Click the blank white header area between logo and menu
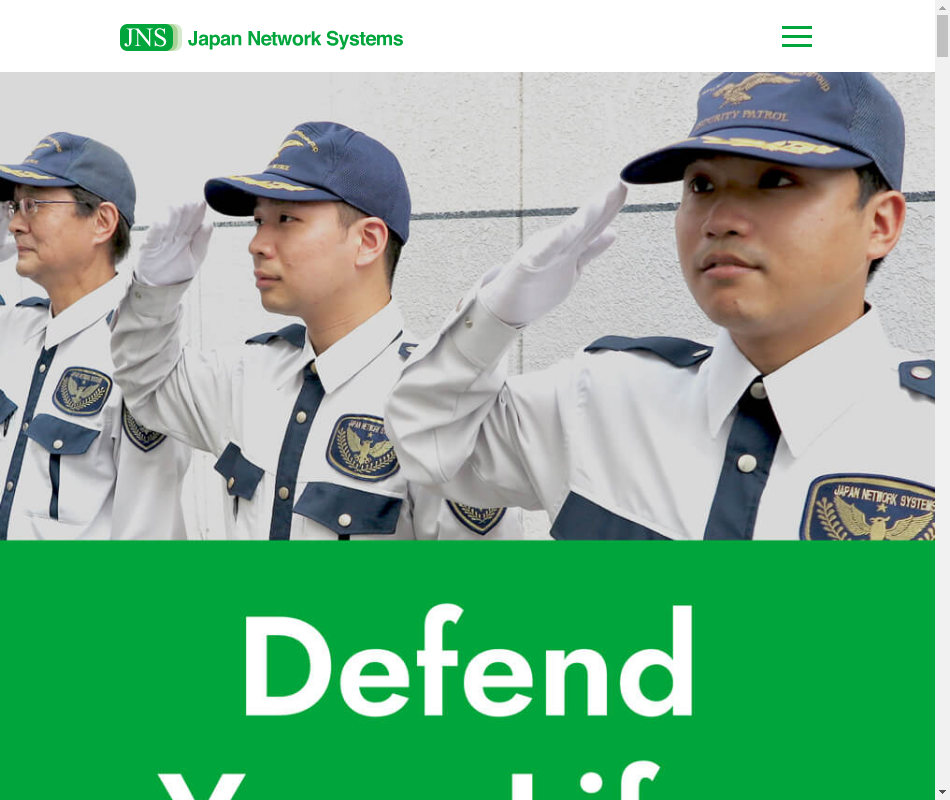The image size is (950, 800). click(591, 36)
